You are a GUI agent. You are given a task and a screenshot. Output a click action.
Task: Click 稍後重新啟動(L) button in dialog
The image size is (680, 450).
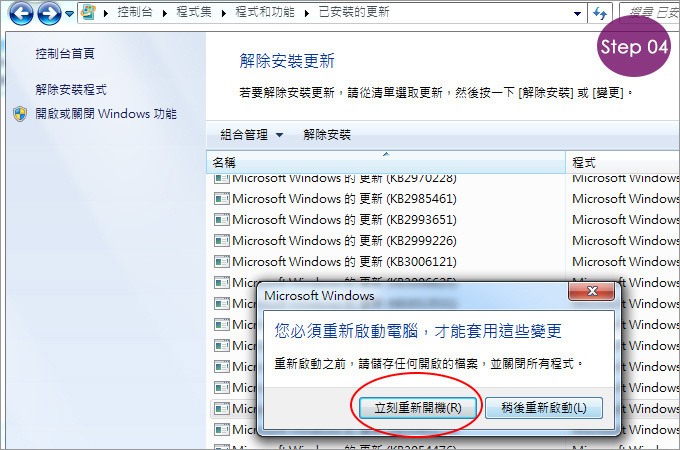tap(544, 408)
